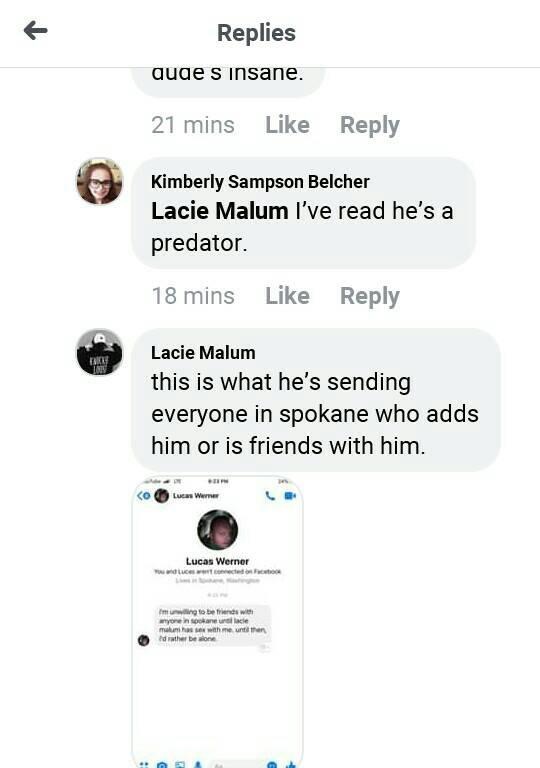Click thumbs-up icon at bottom of attached screenshot
Screen dimensions: 540x768
291,764
